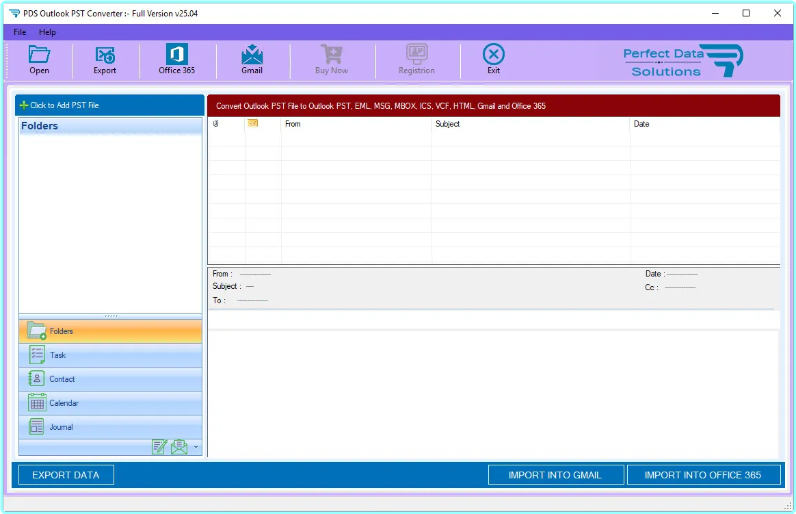Choose the Office 365 toolbar icon
The image size is (796, 514).
(x=176, y=60)
